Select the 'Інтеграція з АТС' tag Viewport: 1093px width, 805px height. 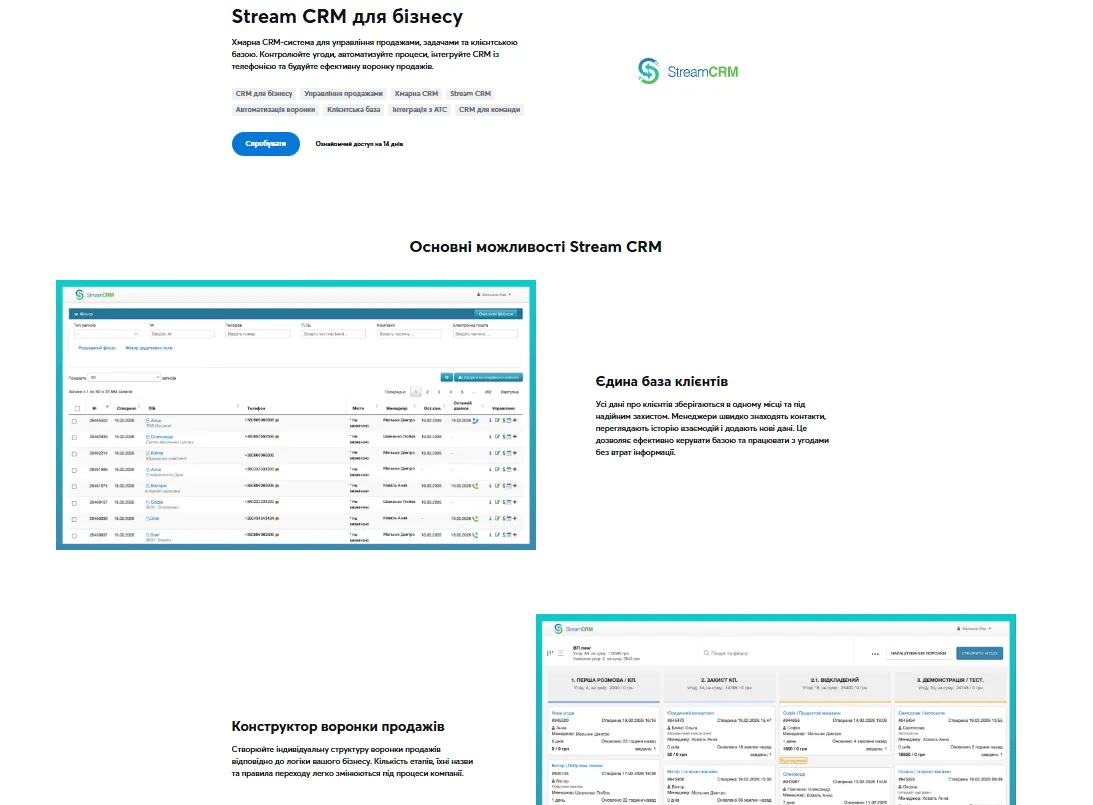coord(419,110)
